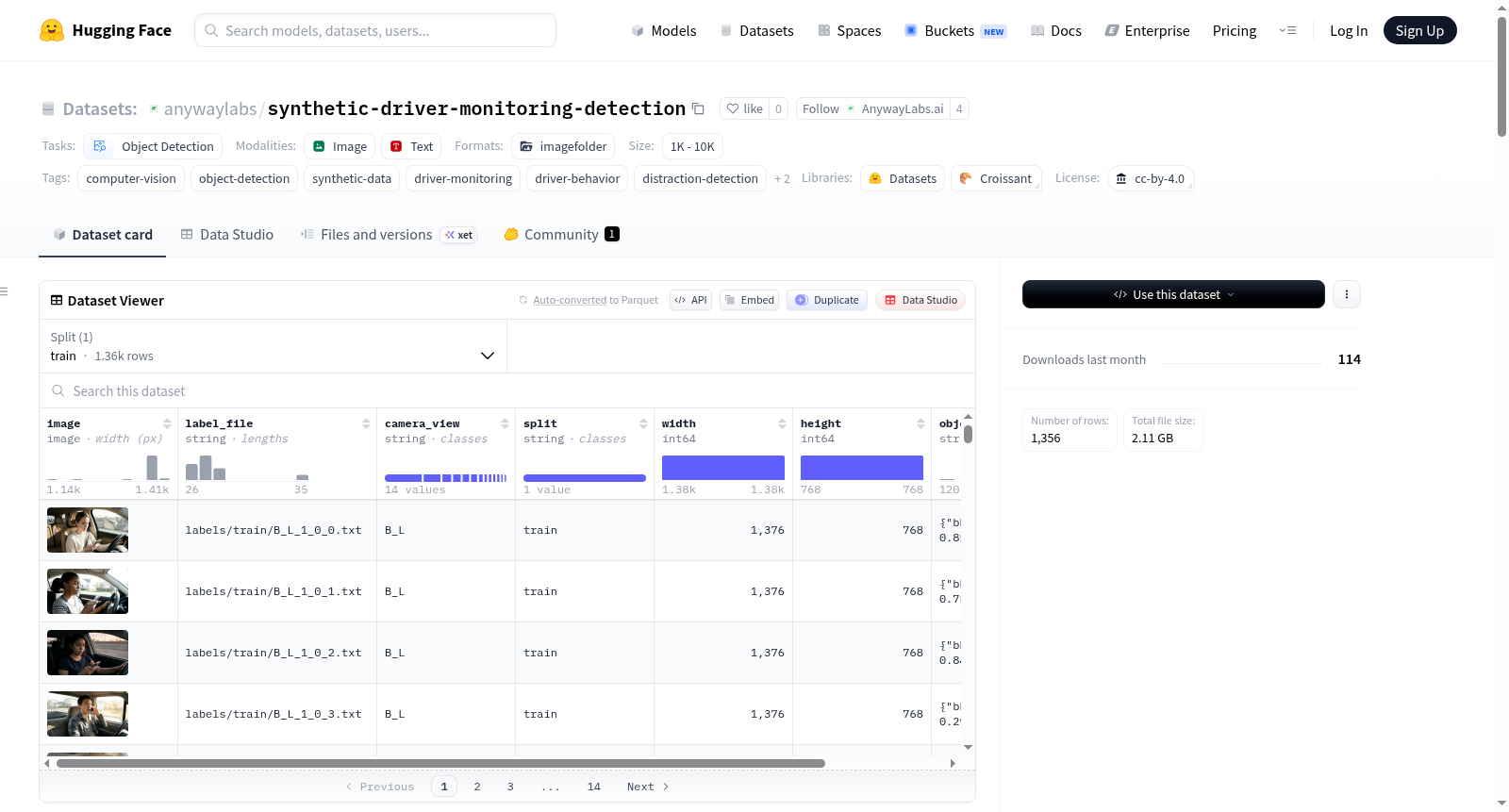Screen dimensions: 1509x812
Task: Click the Embed button
Action: (750, 300)
